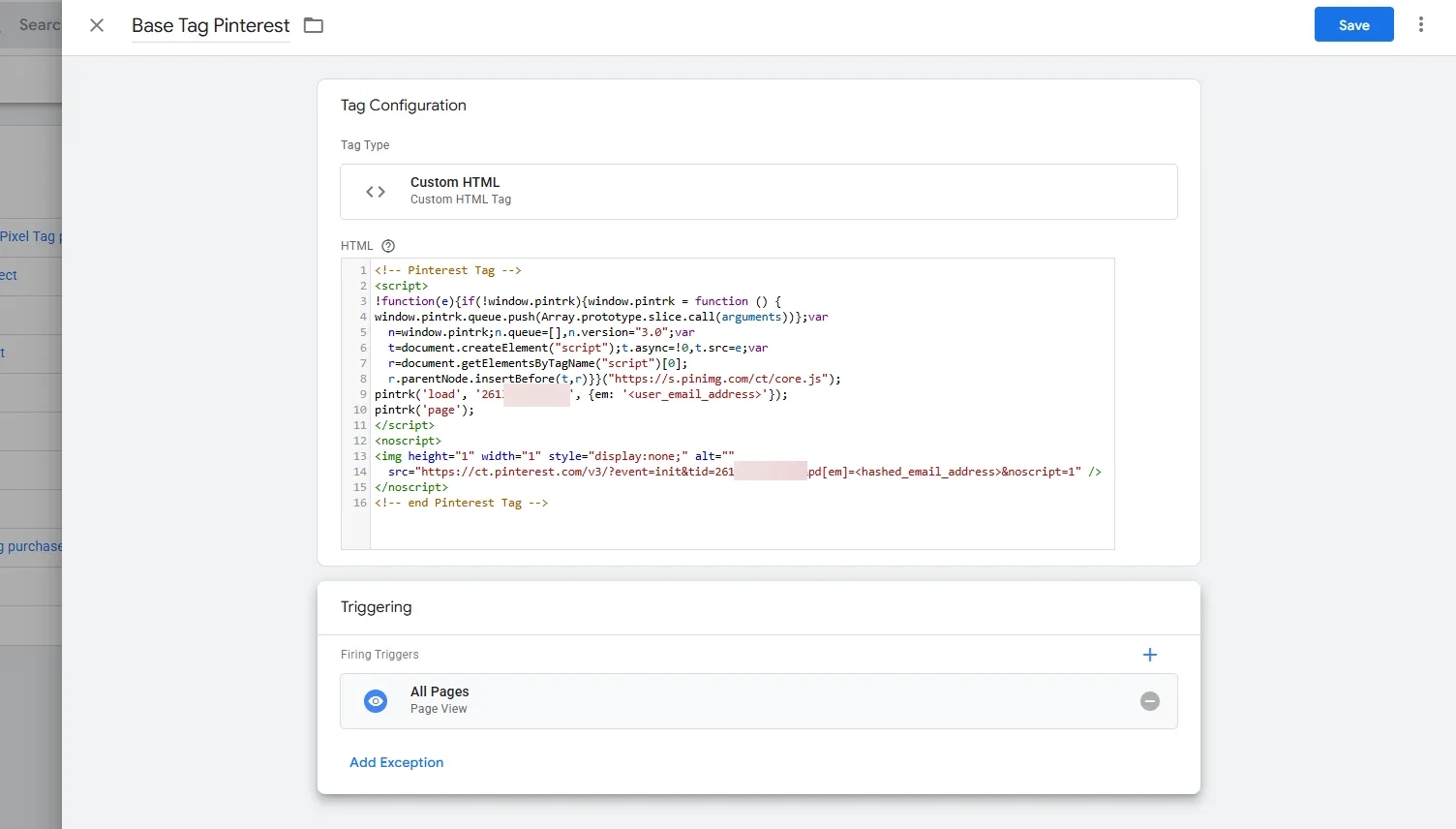Click the Triggering section heading
Viewport: 1456px width, 829px height.
pos(377,607)
